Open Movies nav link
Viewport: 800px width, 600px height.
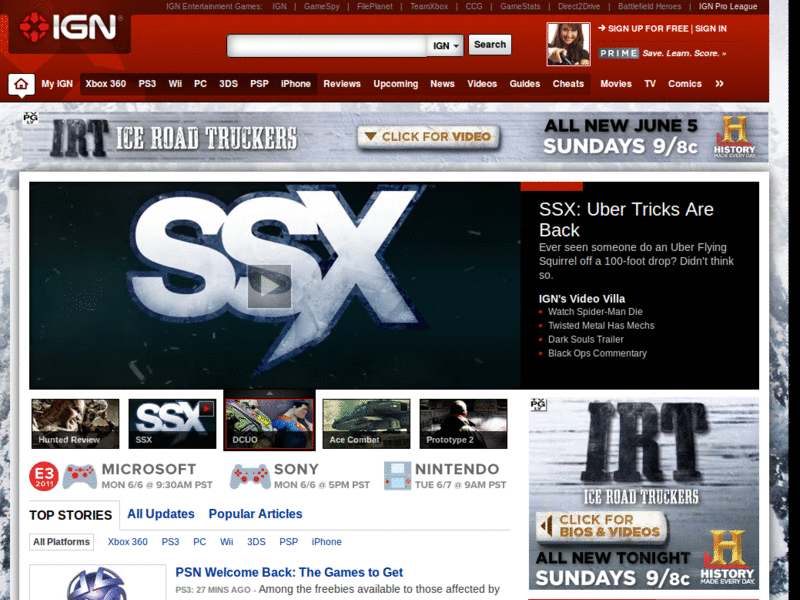(x=616, y=84)
